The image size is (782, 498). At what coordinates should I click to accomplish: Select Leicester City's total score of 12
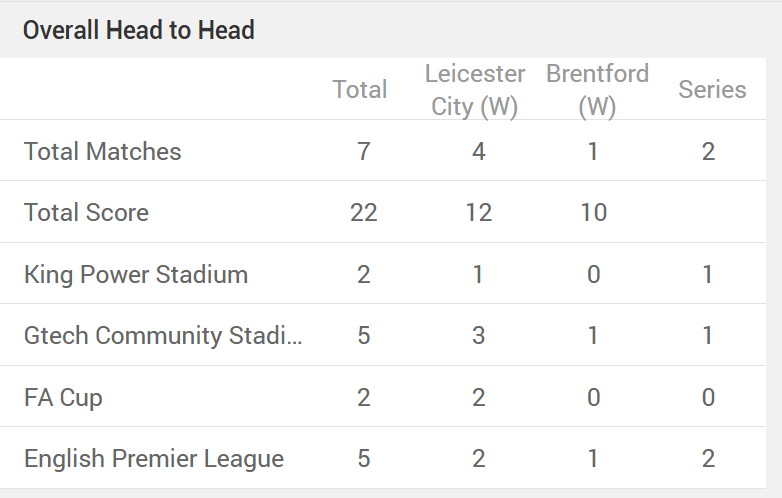coord(479,212)
